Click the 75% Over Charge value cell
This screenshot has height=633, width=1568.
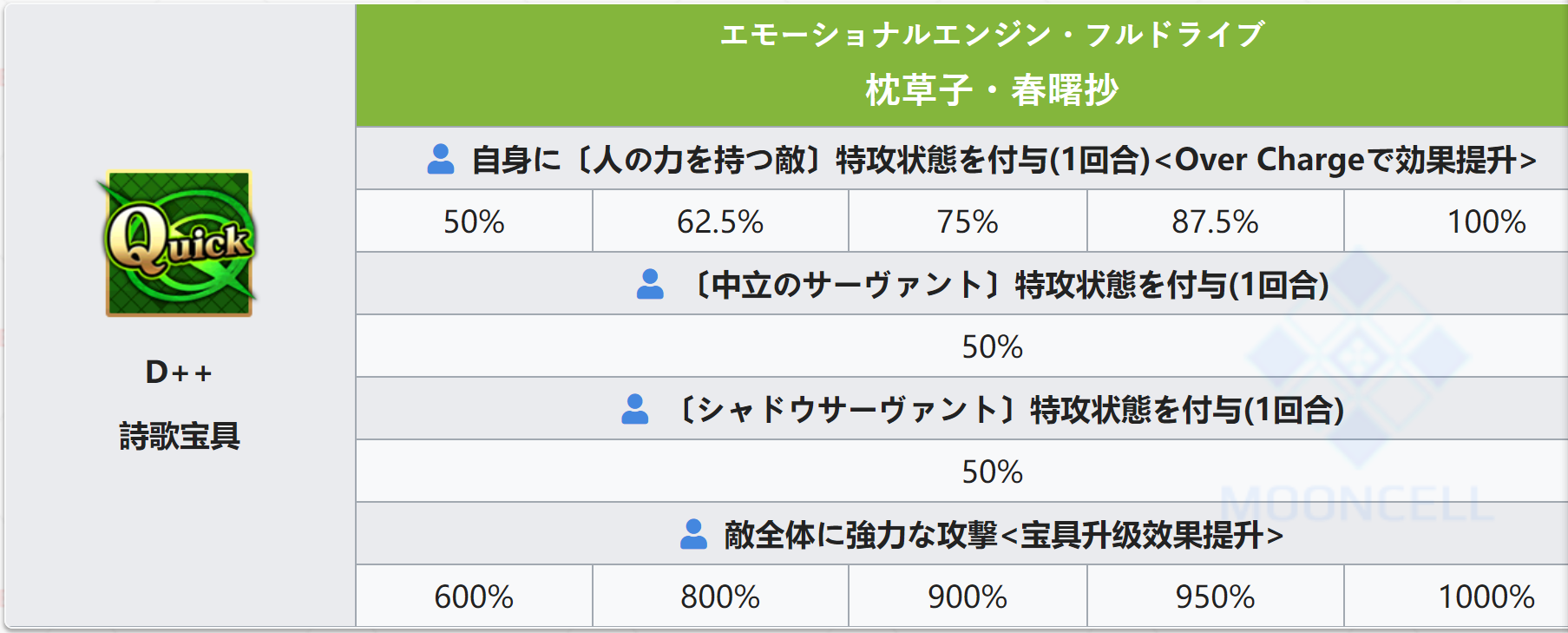[968, 222]
